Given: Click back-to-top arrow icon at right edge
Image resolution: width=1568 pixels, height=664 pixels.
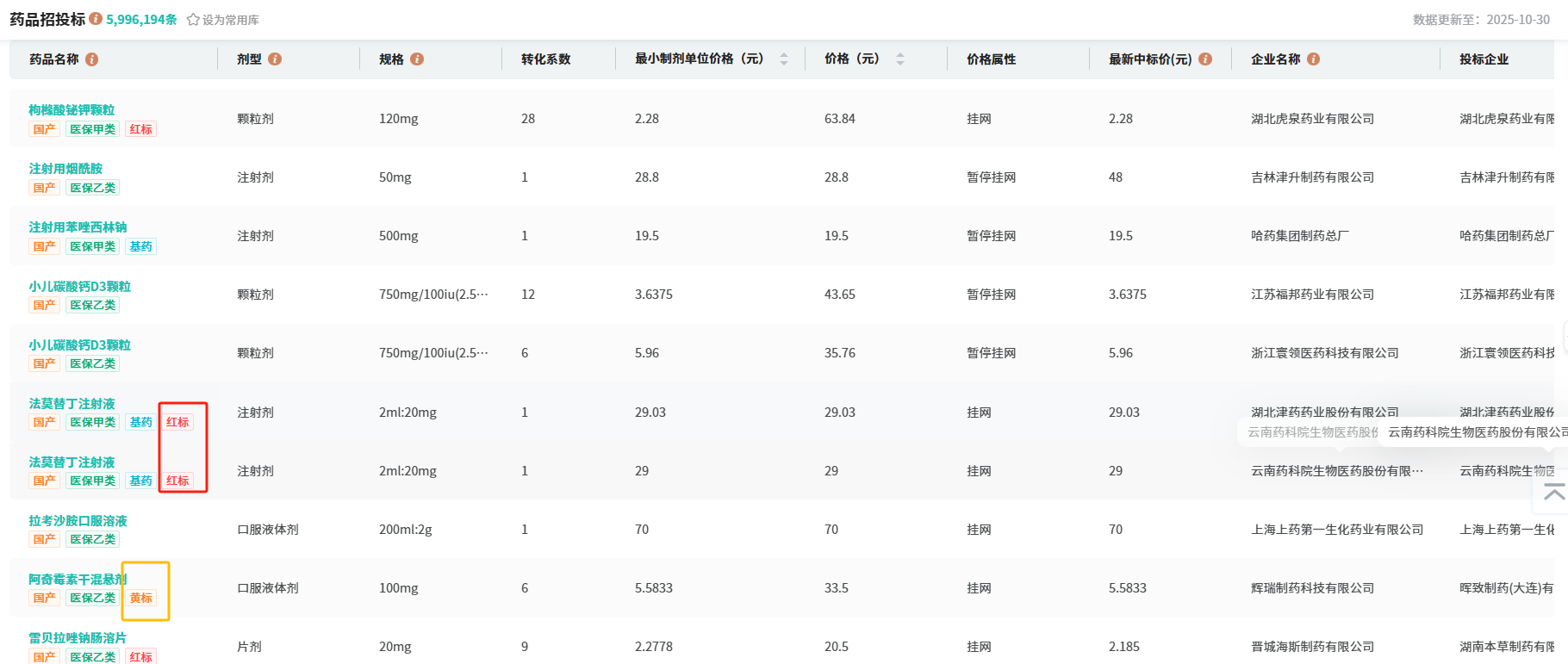Looking at the screenshot, I should [x=1554, y=493].
